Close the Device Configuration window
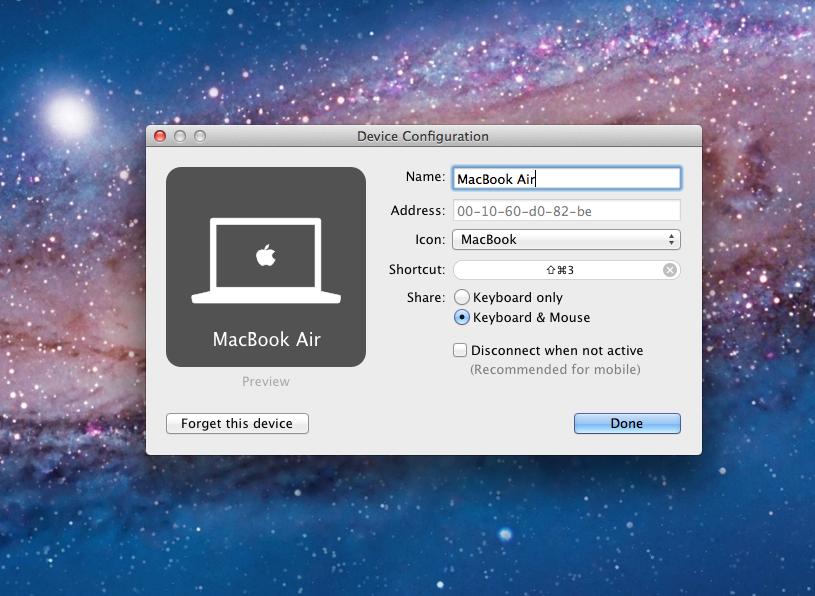The width and height of the screenshot is (815, 596). 160,136
